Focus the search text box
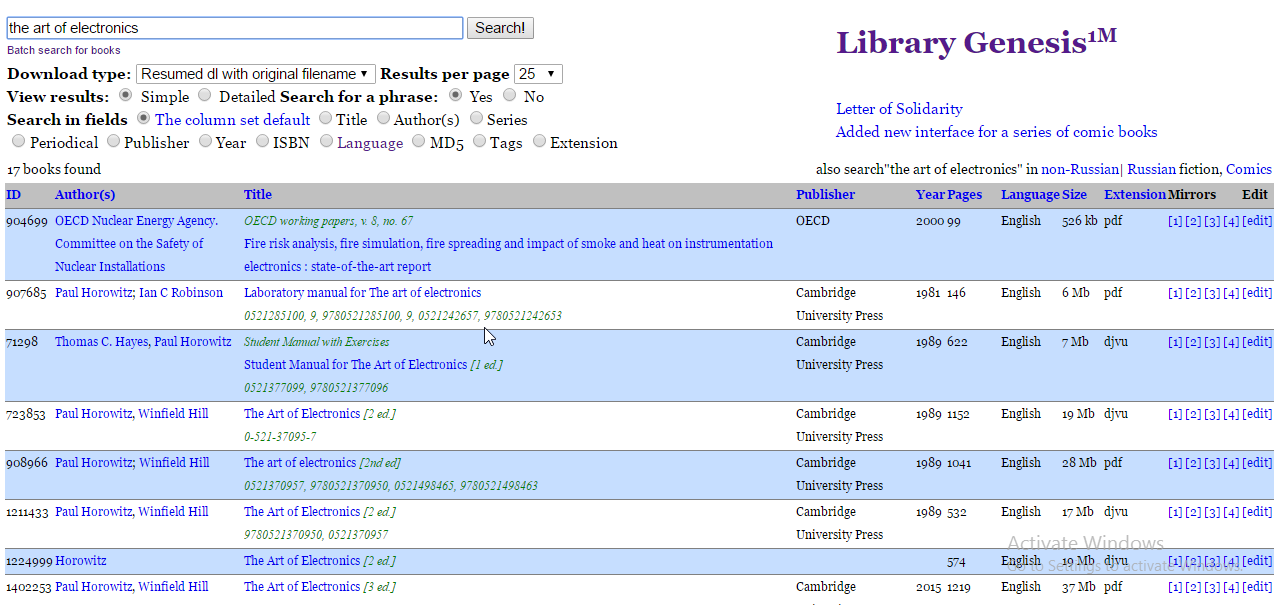Viewport: 1283px width, 605px height. coord(234,28)
